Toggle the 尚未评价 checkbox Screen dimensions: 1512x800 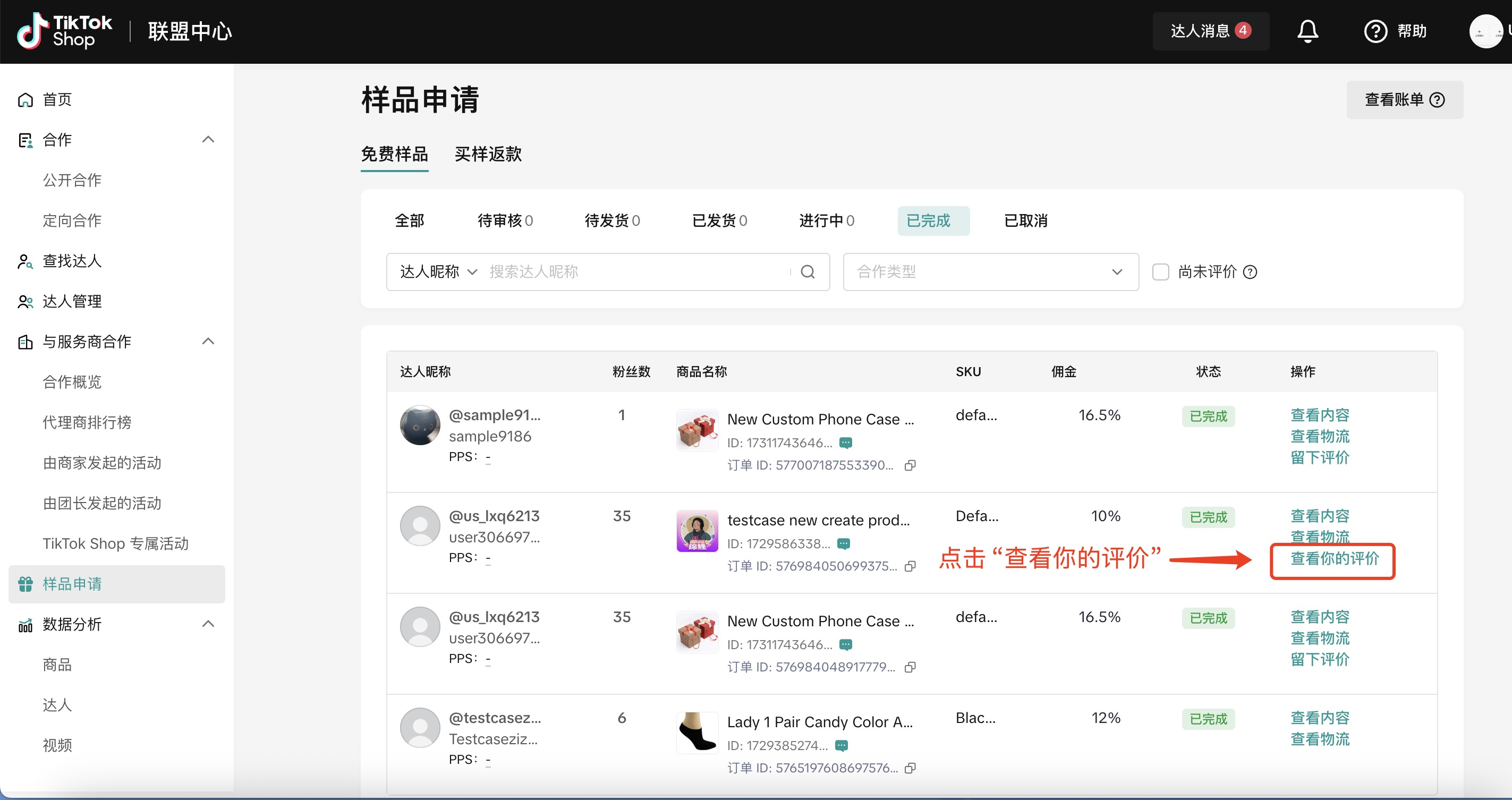1160,272
